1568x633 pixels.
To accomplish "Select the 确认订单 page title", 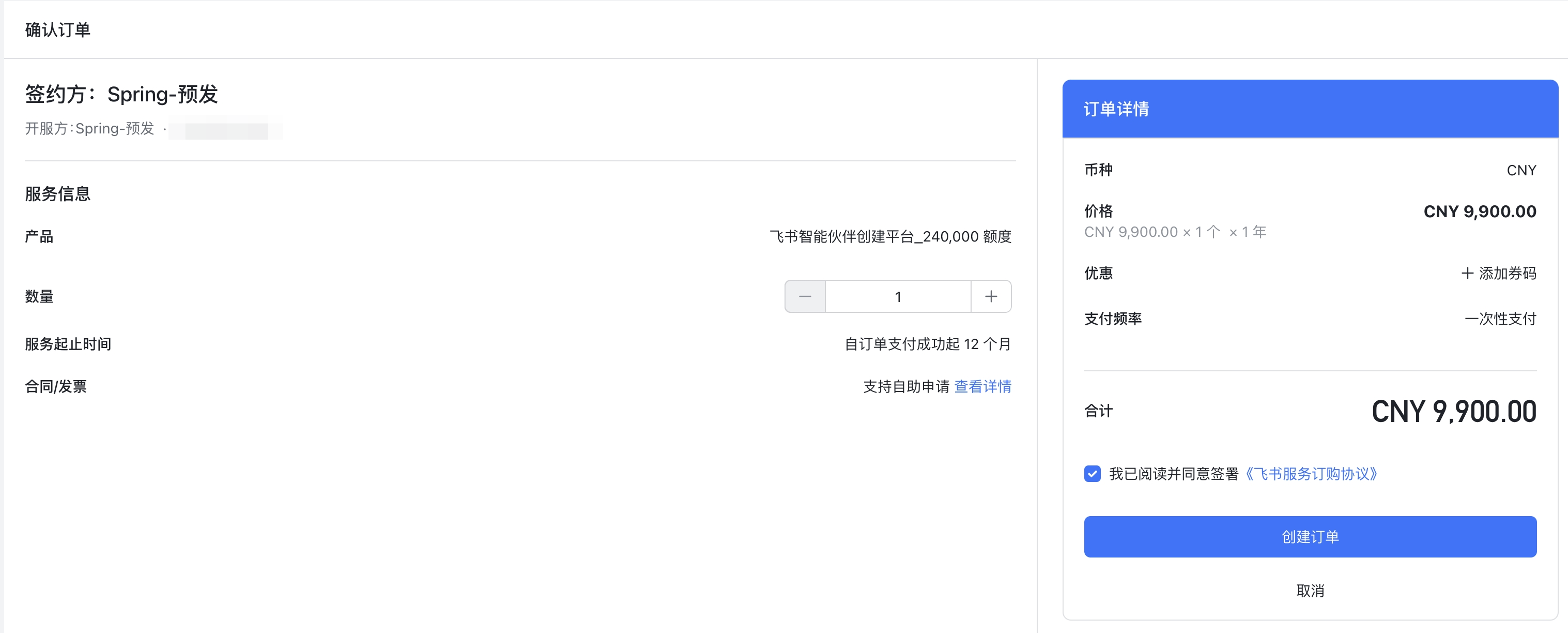I will click(x=58, y=30).
